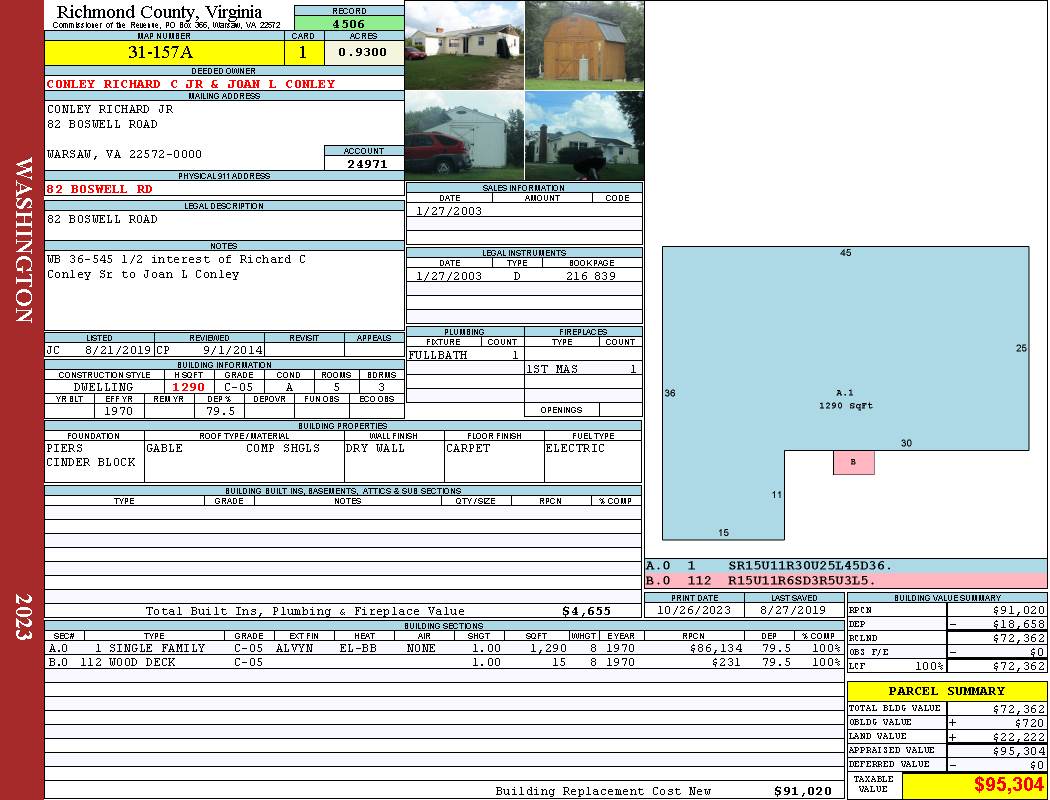1050x800 pixels.
Task: Select the pink B.0 sketch code row
Action: 845,580
